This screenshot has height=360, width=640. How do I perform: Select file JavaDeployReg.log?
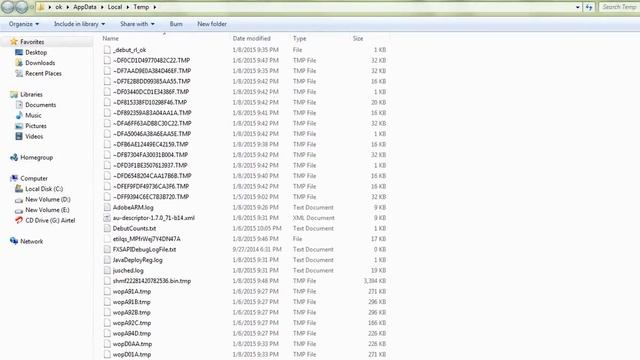[138, 260]
